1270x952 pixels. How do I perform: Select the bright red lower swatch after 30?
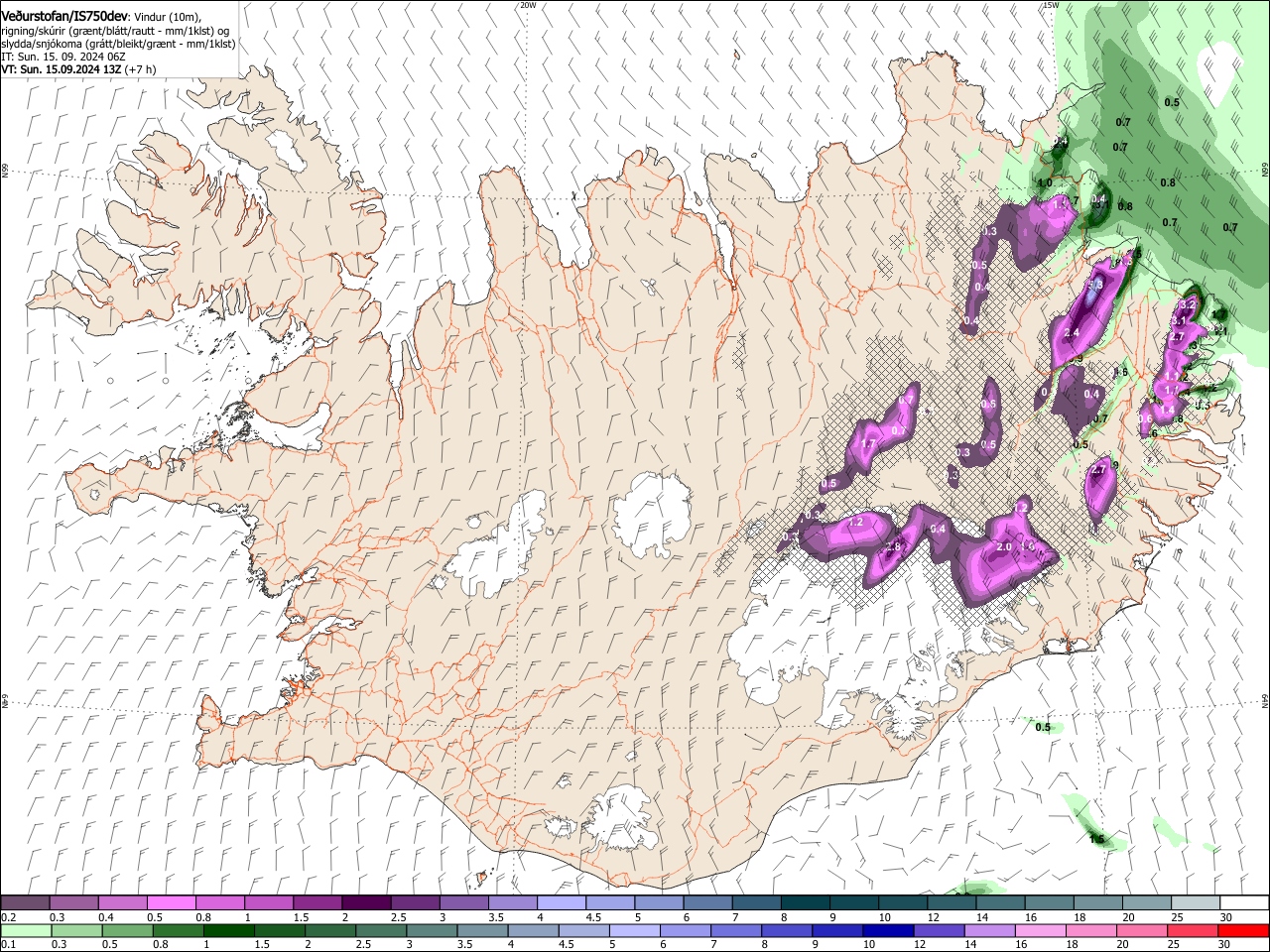click(x=1243, y=931)
